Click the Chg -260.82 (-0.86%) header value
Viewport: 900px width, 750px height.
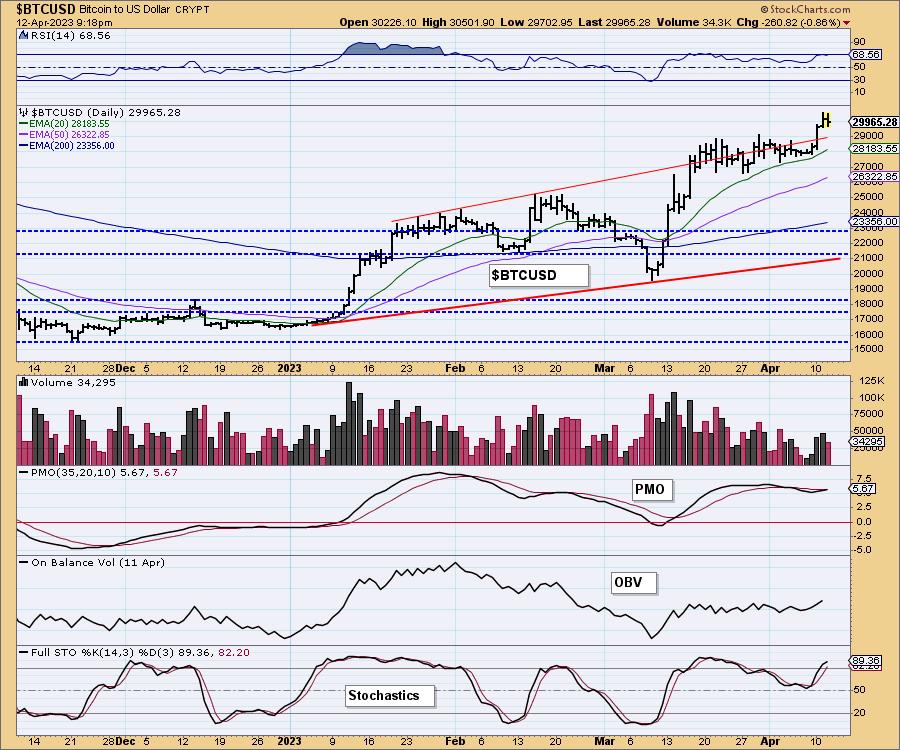[x=788, y=22]
